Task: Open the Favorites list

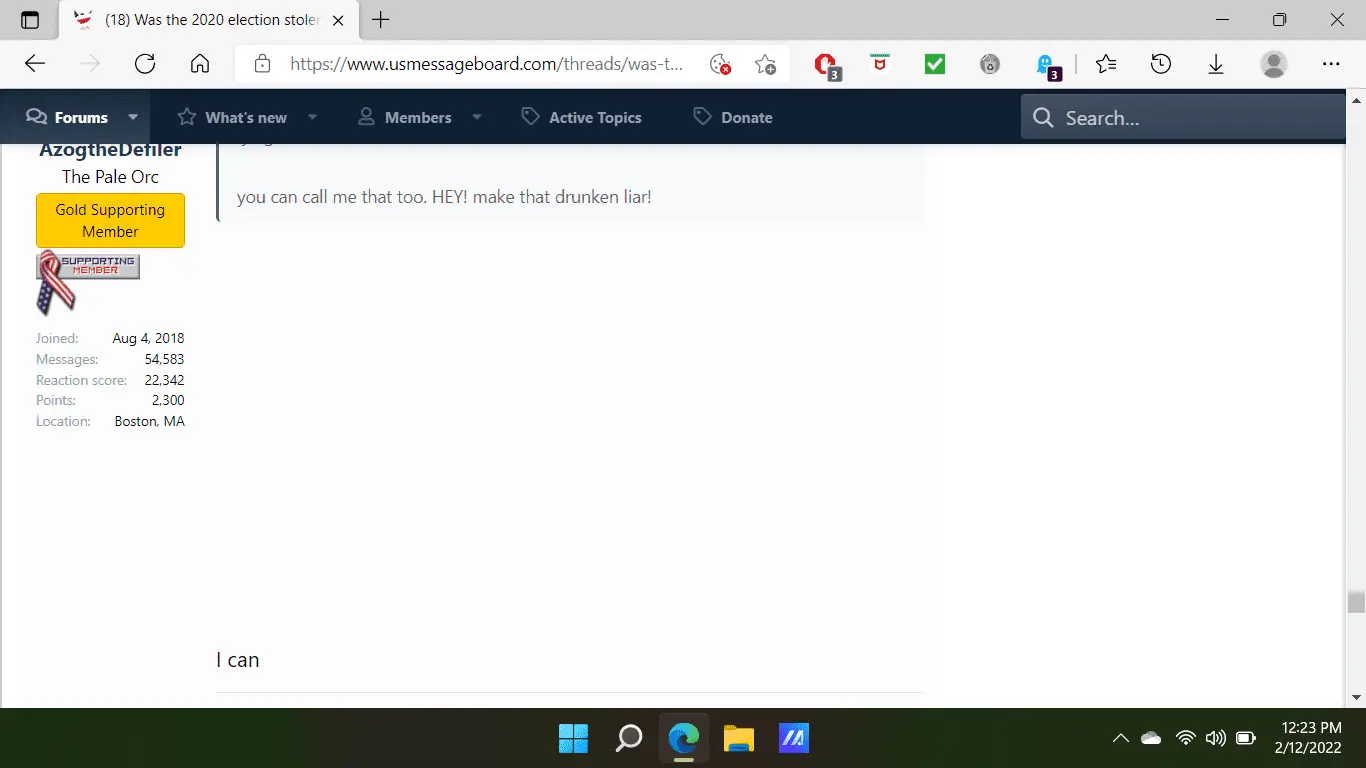Action: 1106,64
